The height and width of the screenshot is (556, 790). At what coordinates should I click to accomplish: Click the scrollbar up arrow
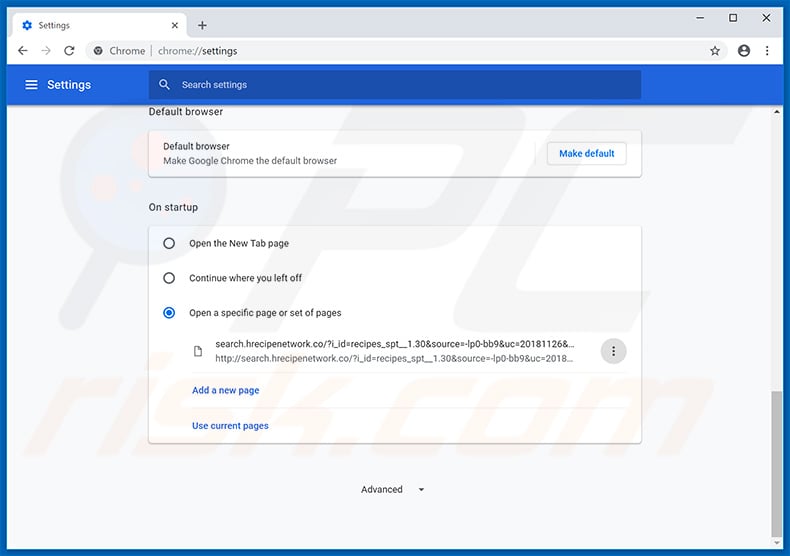tap(776, 111)
